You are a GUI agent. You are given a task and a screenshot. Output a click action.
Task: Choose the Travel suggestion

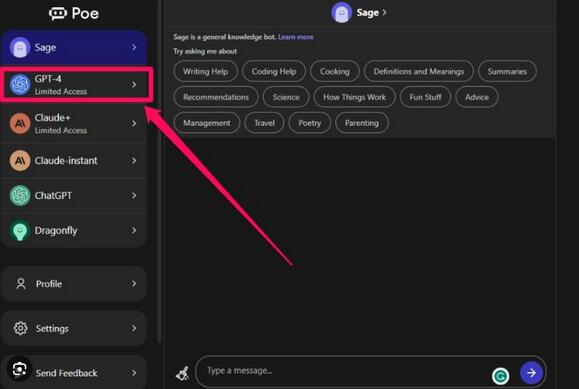264,123
